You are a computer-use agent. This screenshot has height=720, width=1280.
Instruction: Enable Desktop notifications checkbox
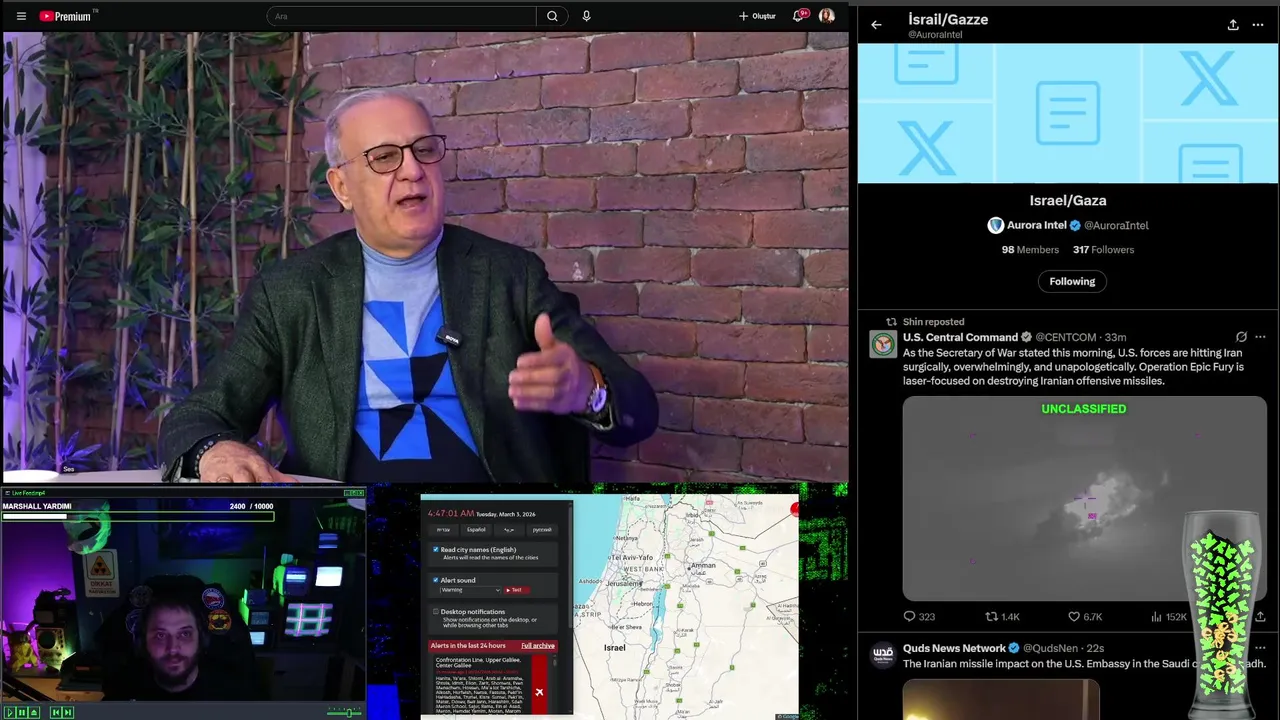point(436,611)
